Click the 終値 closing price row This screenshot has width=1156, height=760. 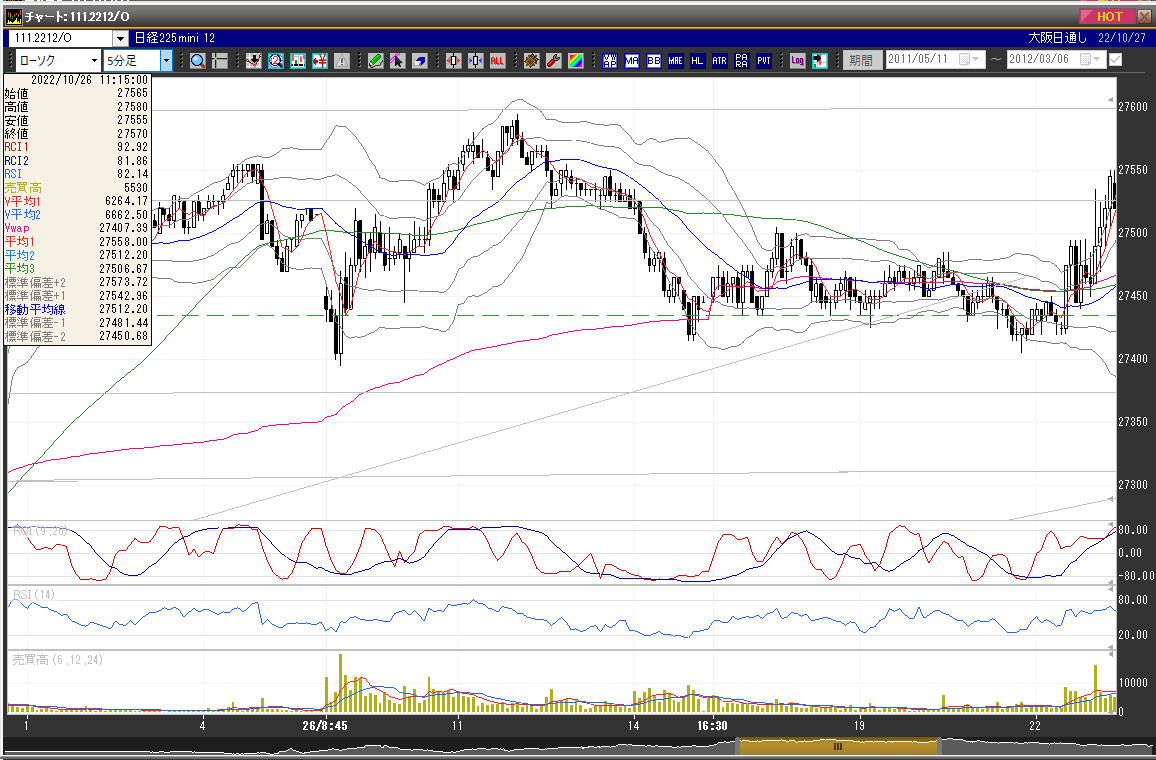tap(77, 133)
